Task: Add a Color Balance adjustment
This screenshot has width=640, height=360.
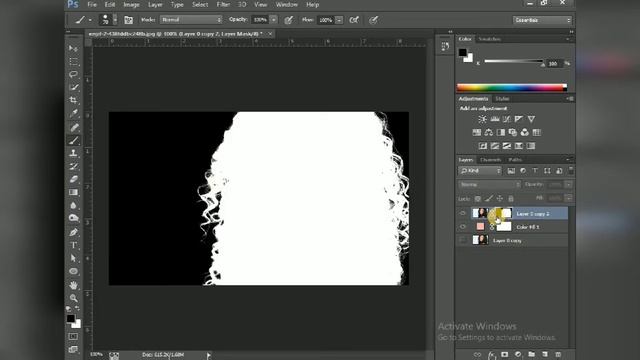Action: [489, 132]
